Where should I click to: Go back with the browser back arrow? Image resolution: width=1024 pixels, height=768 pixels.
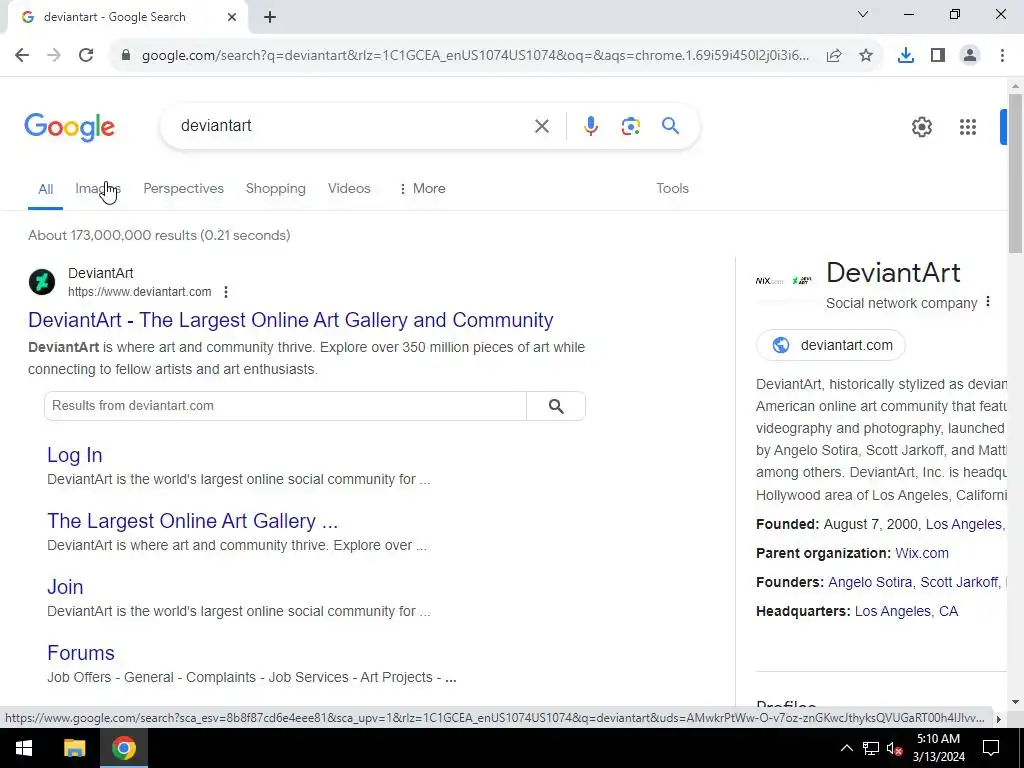(x=22, y=55)
